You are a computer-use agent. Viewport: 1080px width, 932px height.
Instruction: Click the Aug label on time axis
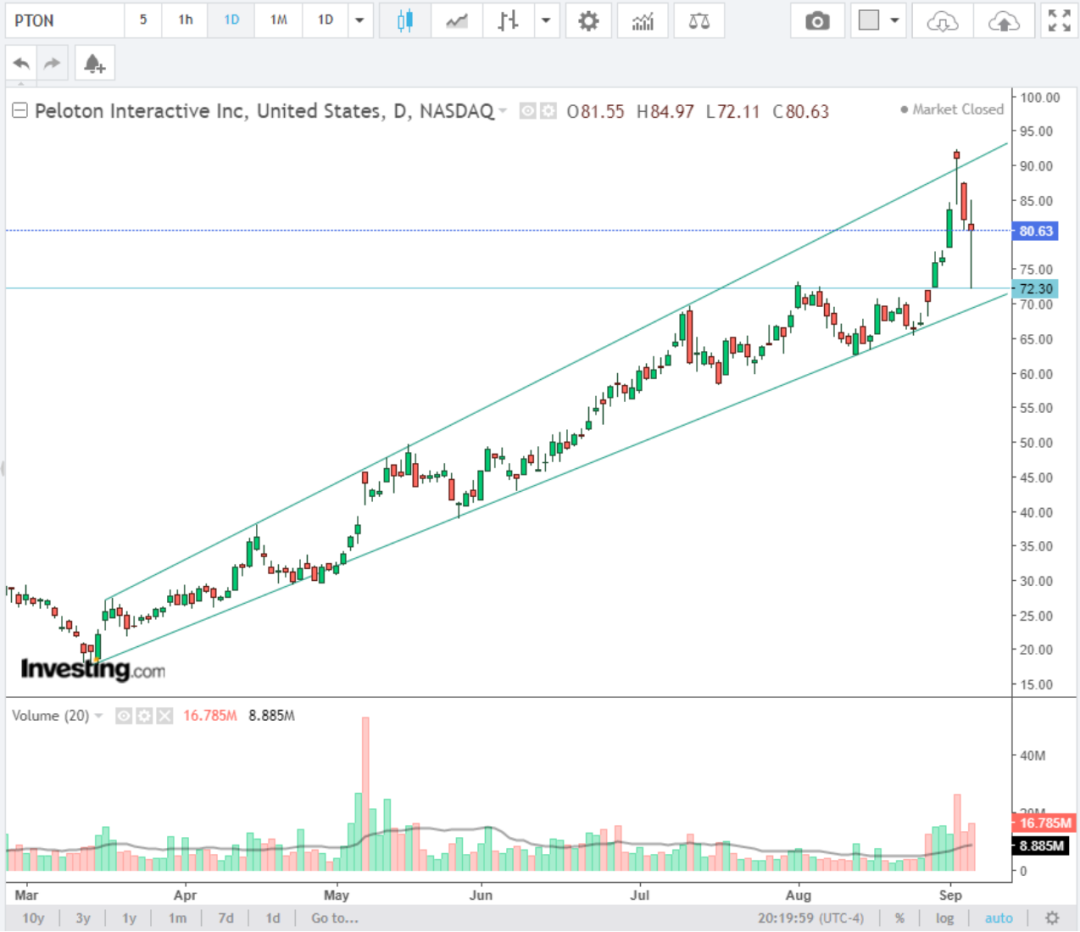tap(798, 895)
